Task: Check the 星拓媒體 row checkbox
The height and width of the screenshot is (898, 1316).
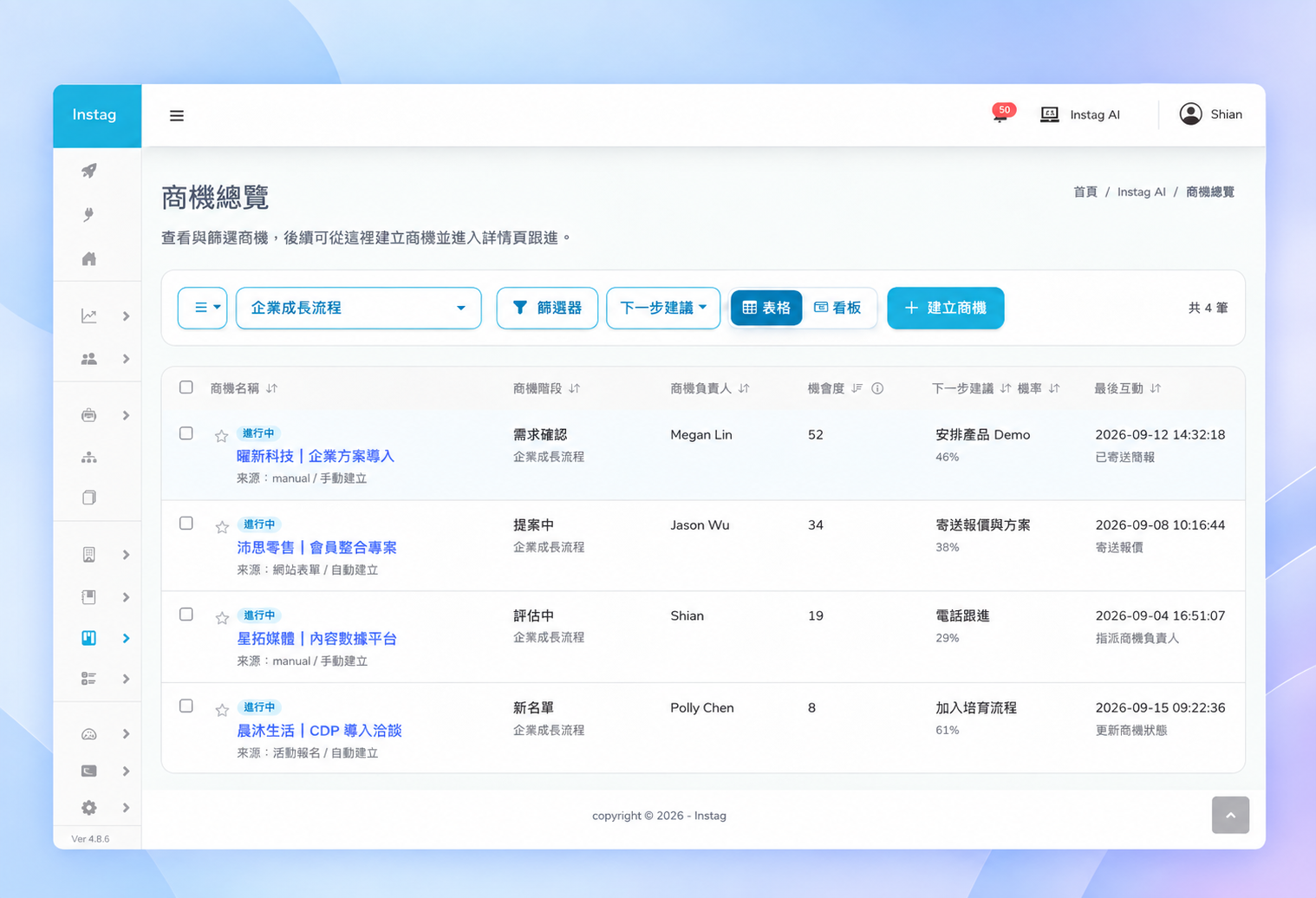Action: [186, 615]
